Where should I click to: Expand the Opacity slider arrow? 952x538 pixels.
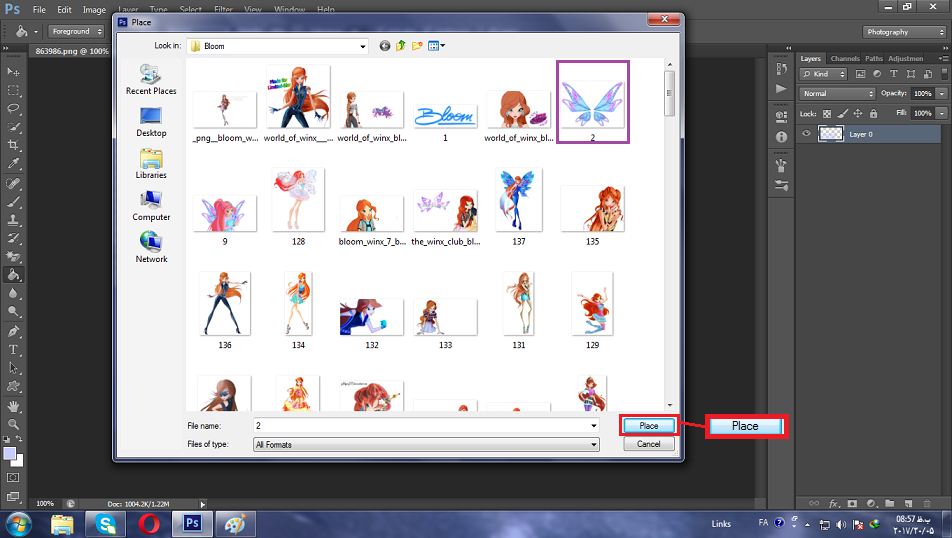pyautogui.click(x=942, y=94)
